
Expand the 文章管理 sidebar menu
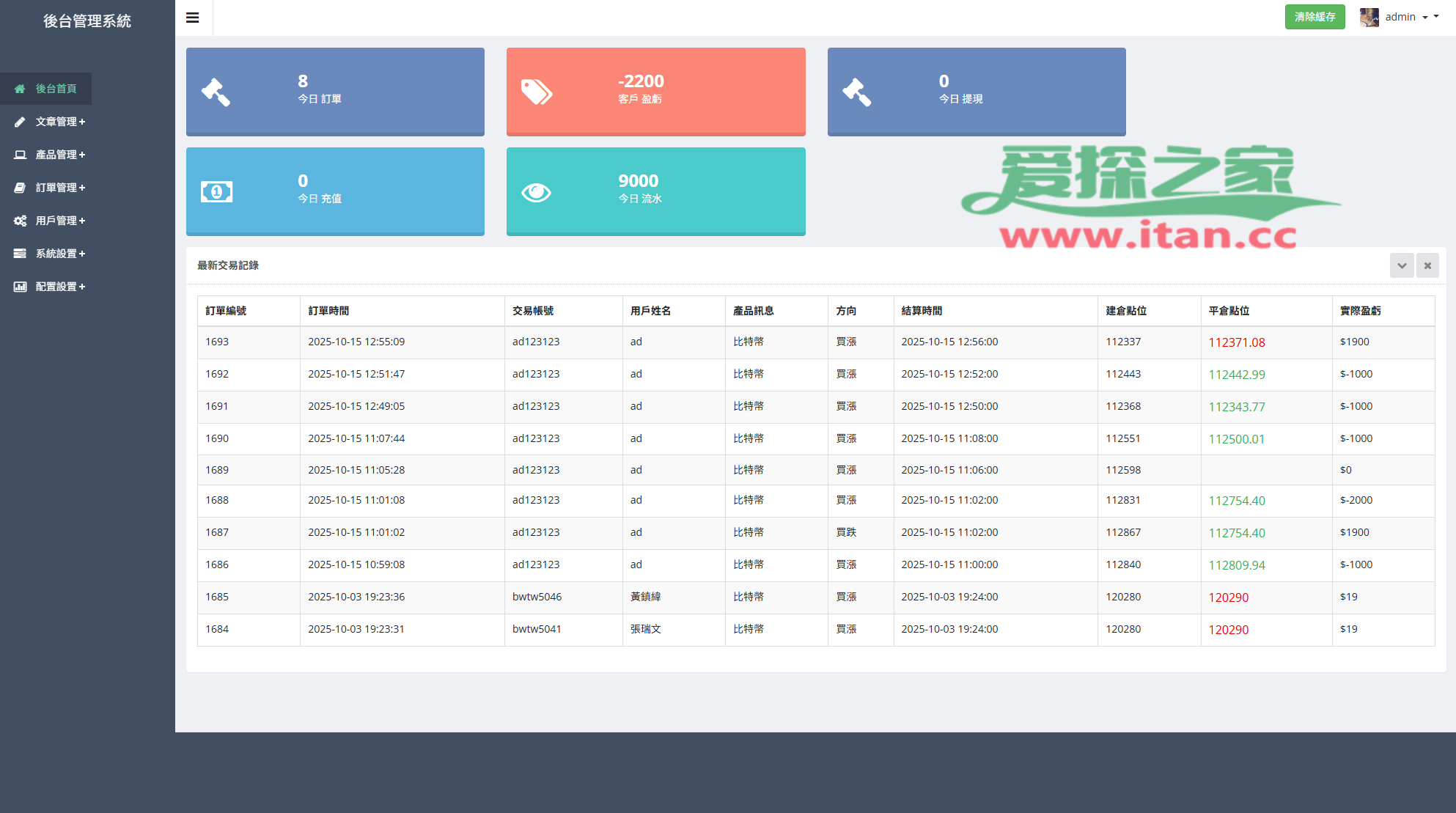[x=60, y=122]
